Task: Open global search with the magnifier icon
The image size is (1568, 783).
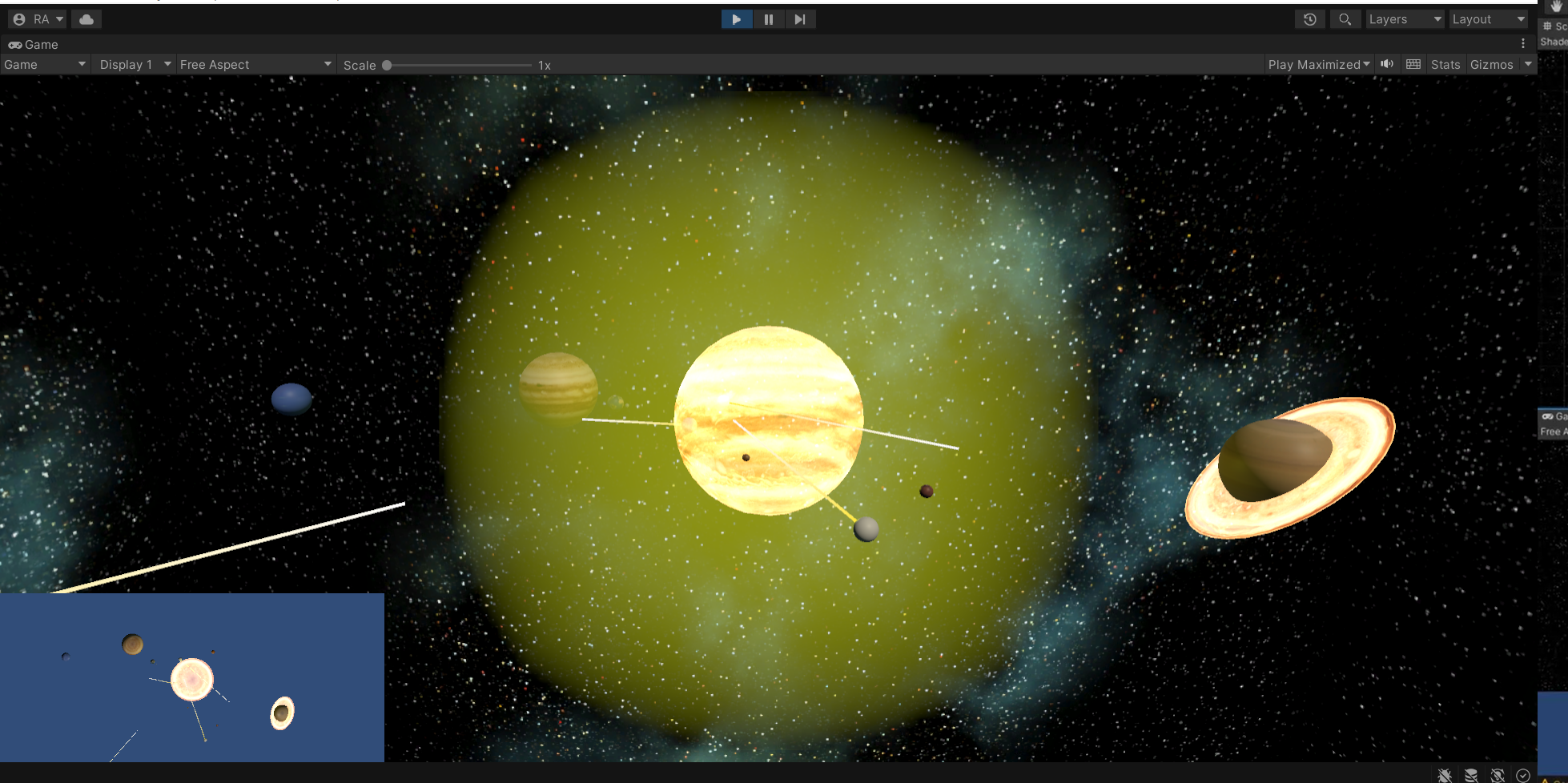Action: pyautogui.click(x=1345, y=18)
